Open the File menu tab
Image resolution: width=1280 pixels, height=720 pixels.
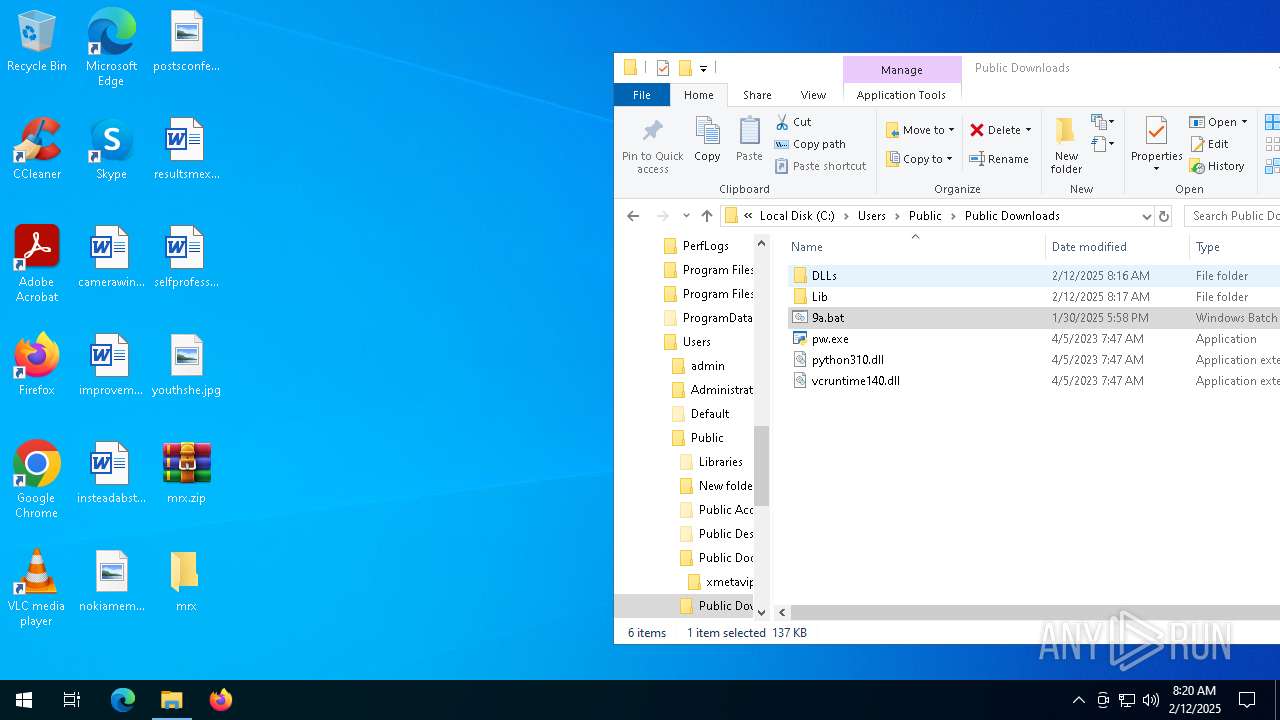[642, 95]
